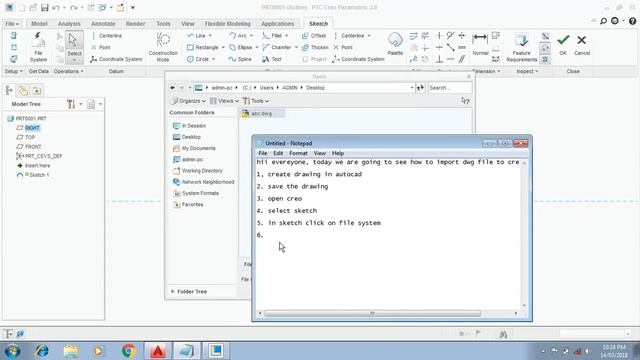The image size is (640, 360).
Task: Select In Session in Common Folders
Action: tap(189, 126)
